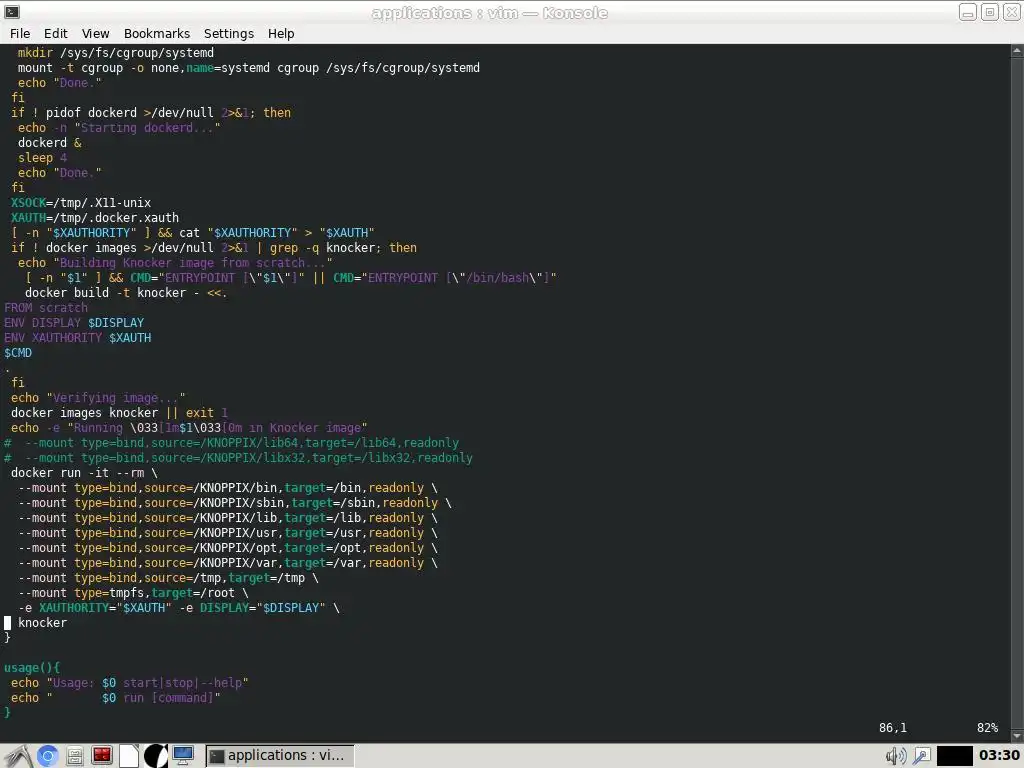Screen dimensions: 1024x768
Task: Click the '-e XAUTHORITY="$XAUTH"' line
Action: (179, 608)
